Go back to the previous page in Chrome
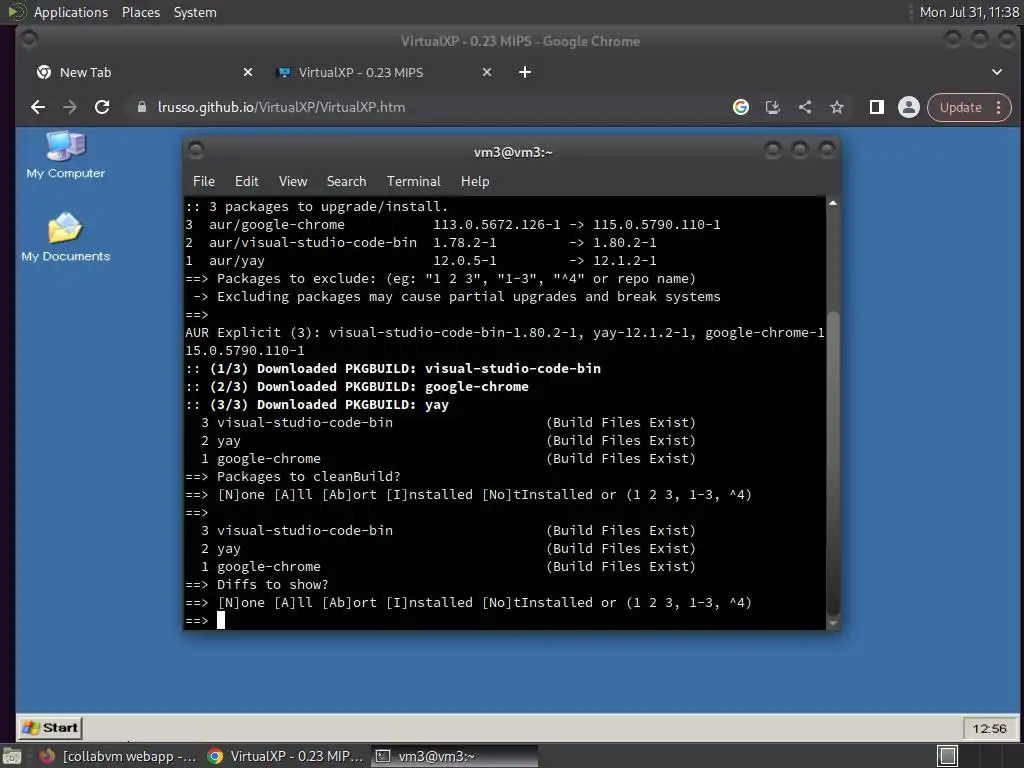The width and height of the screenshot is (1024, 768). pos(38,107)
